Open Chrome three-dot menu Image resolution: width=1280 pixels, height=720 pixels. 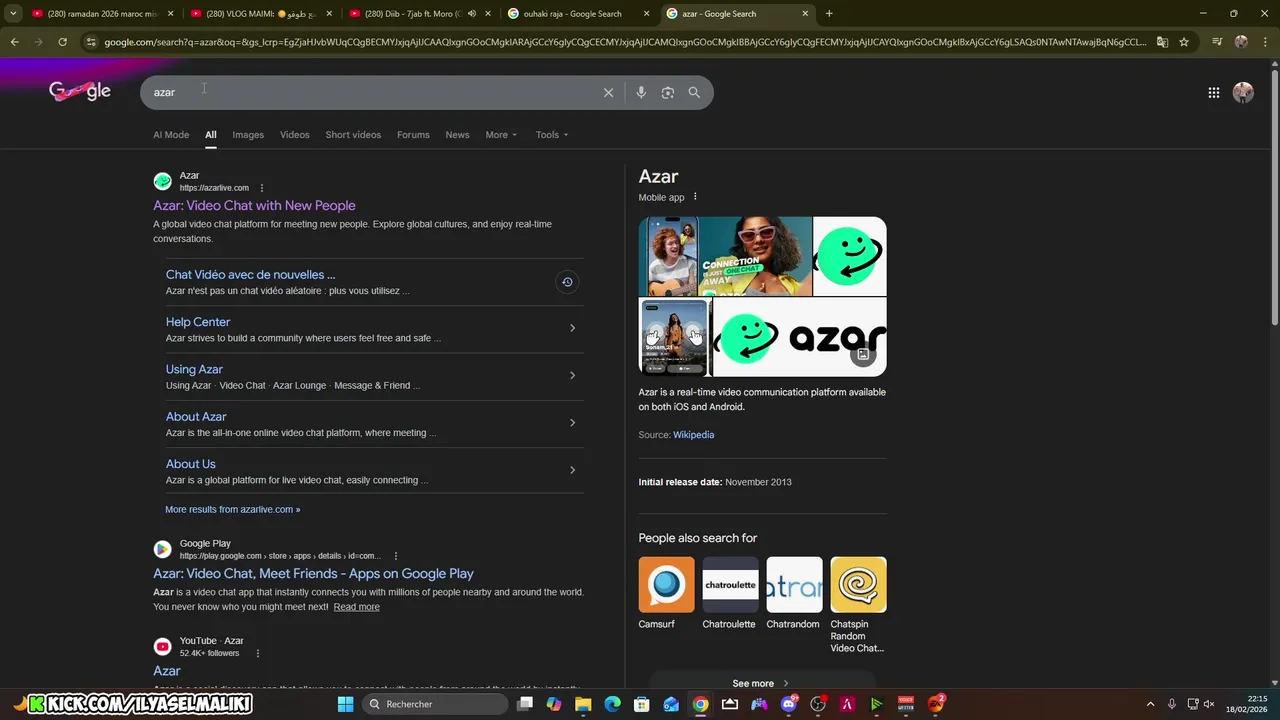click(x=1266, y=42)
